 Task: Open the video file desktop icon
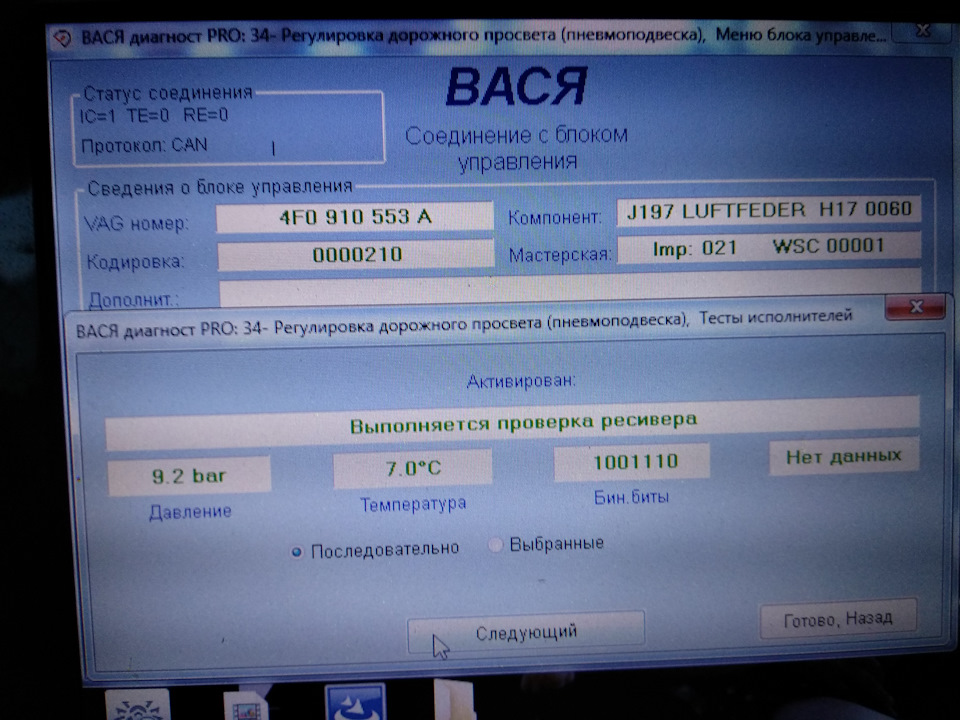247,706
